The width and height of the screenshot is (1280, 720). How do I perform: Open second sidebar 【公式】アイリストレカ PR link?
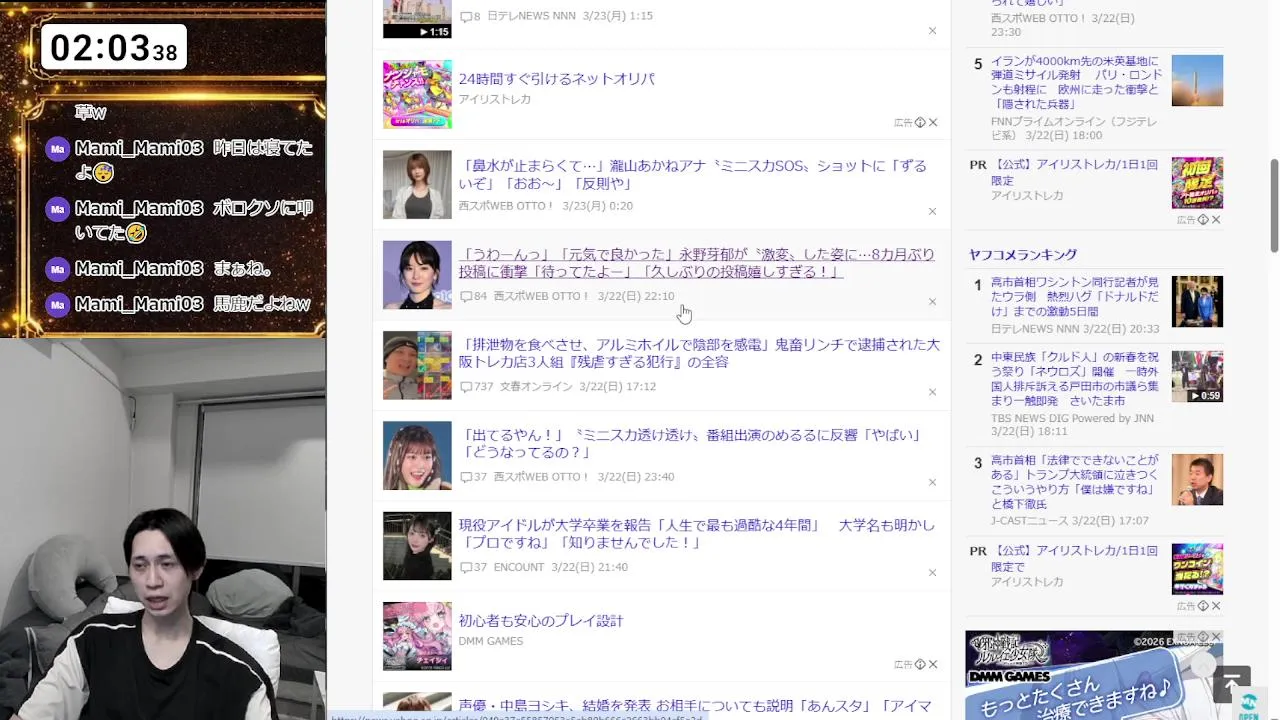(x=1074, y=559)
